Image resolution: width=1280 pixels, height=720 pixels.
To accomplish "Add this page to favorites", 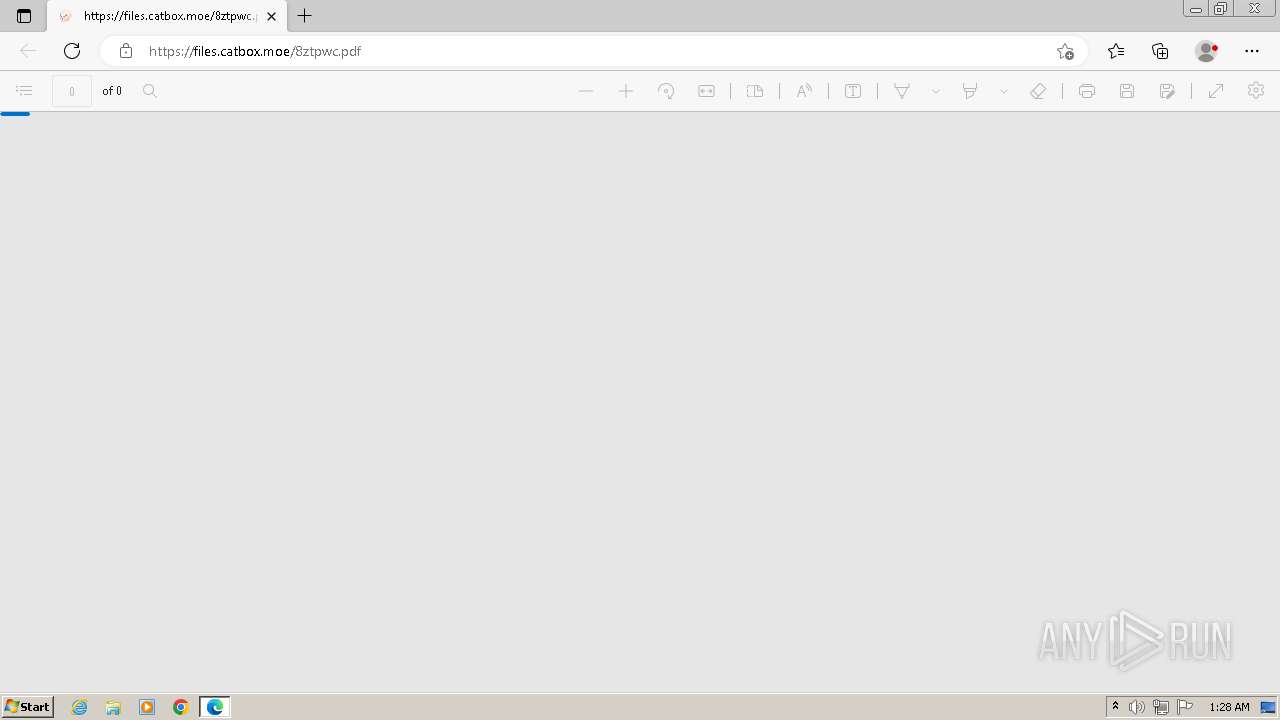I will (1065, 51).
